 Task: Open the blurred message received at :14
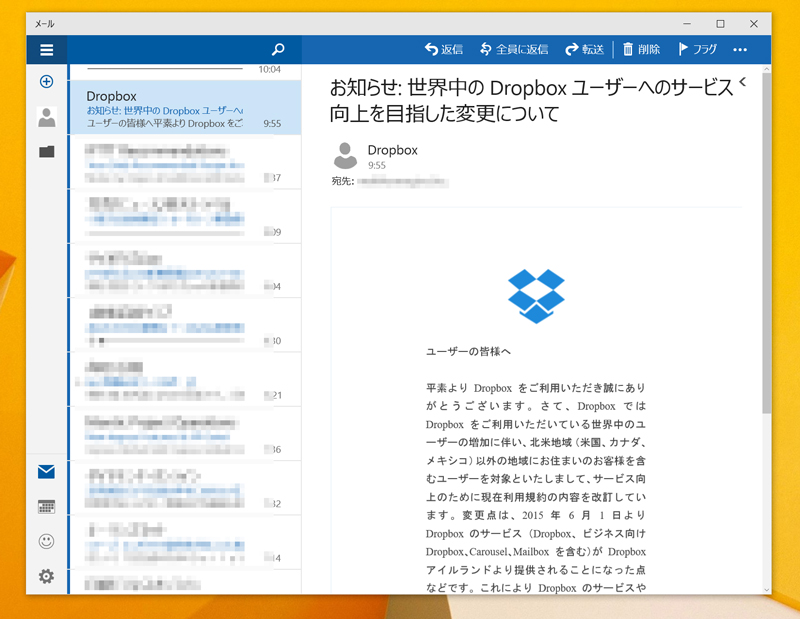(x=185, y=543)
